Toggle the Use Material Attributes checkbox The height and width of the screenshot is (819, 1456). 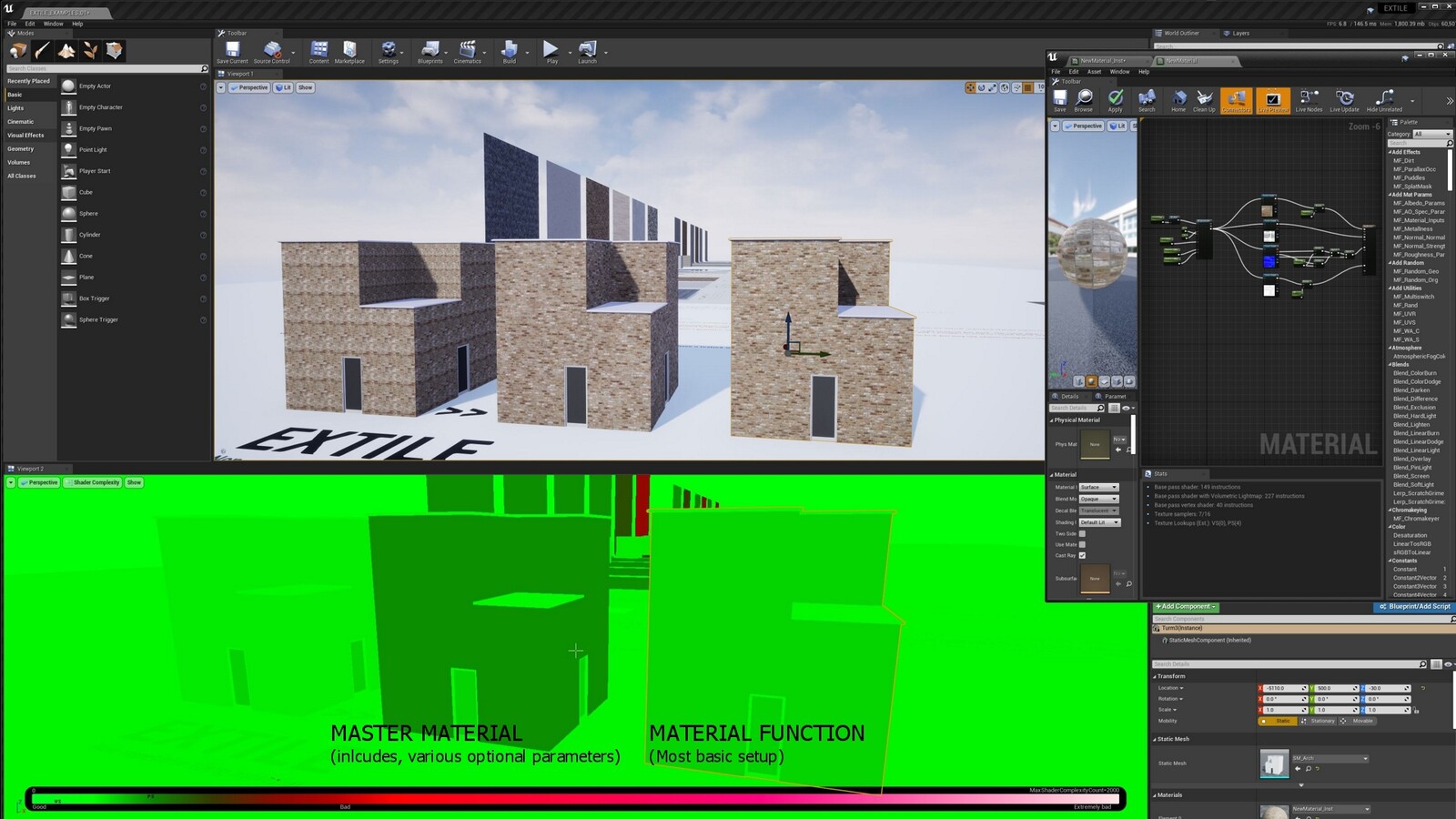[x=1082, y=544]
